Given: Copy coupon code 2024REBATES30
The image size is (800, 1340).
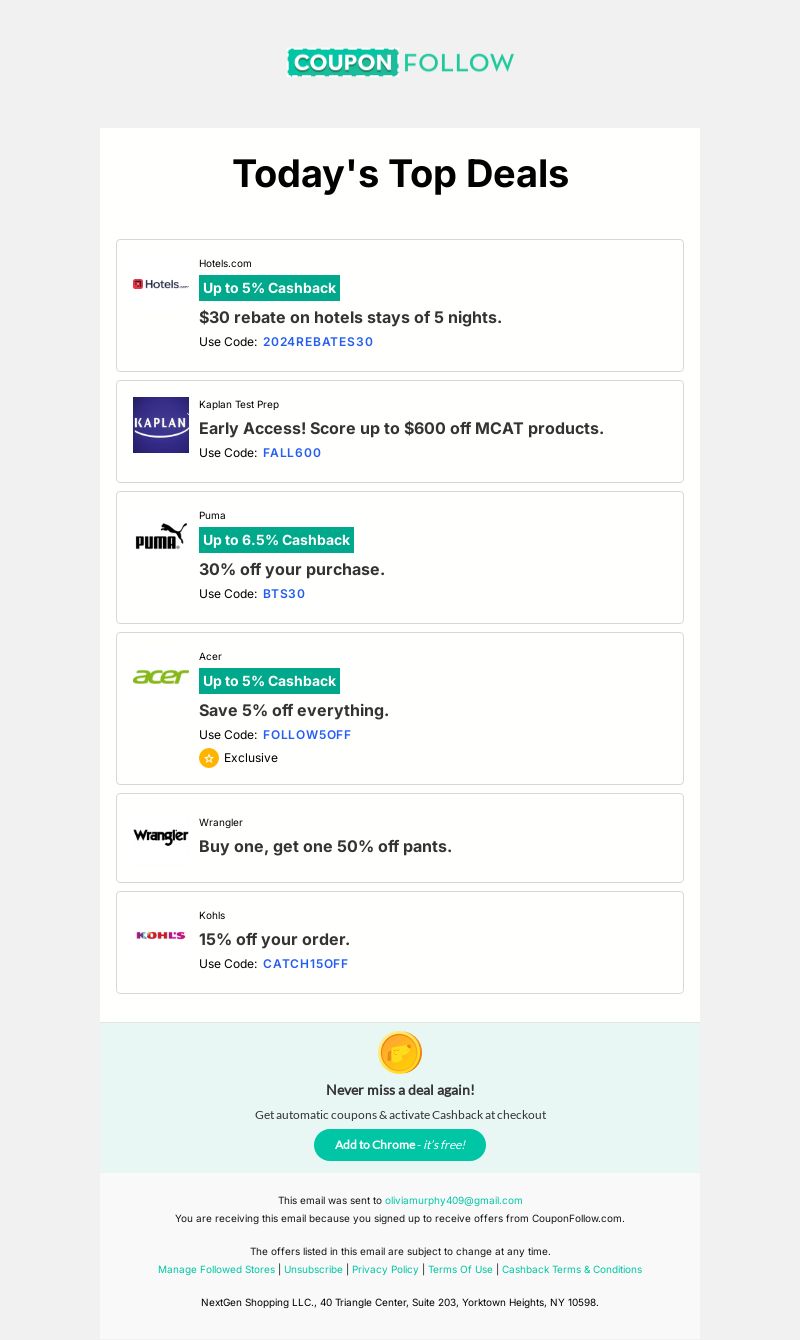Looking at the screenshot, I should (318, 342).
